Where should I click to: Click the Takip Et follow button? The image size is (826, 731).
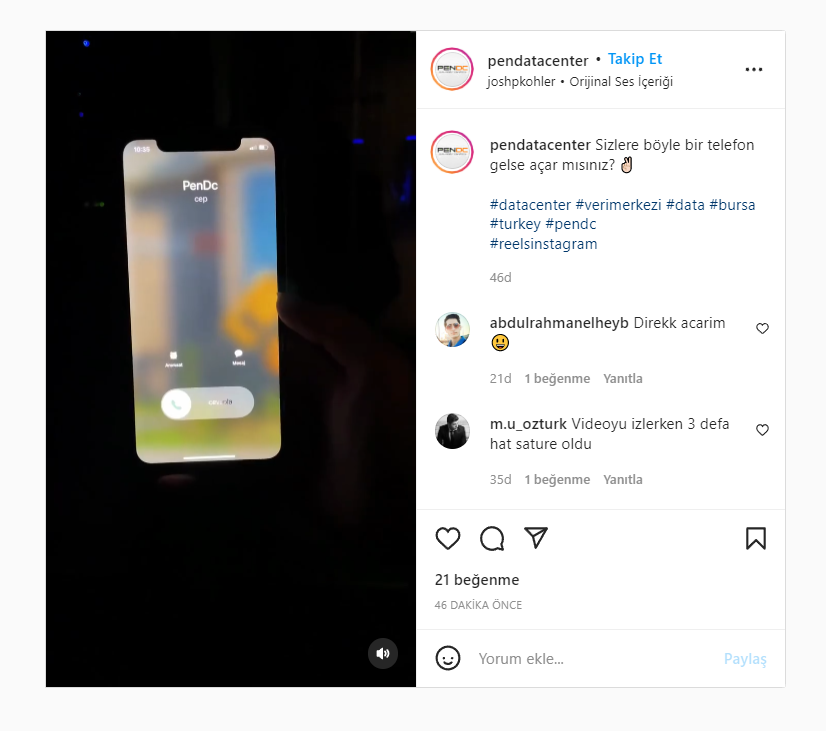click(x=635, y=59)
